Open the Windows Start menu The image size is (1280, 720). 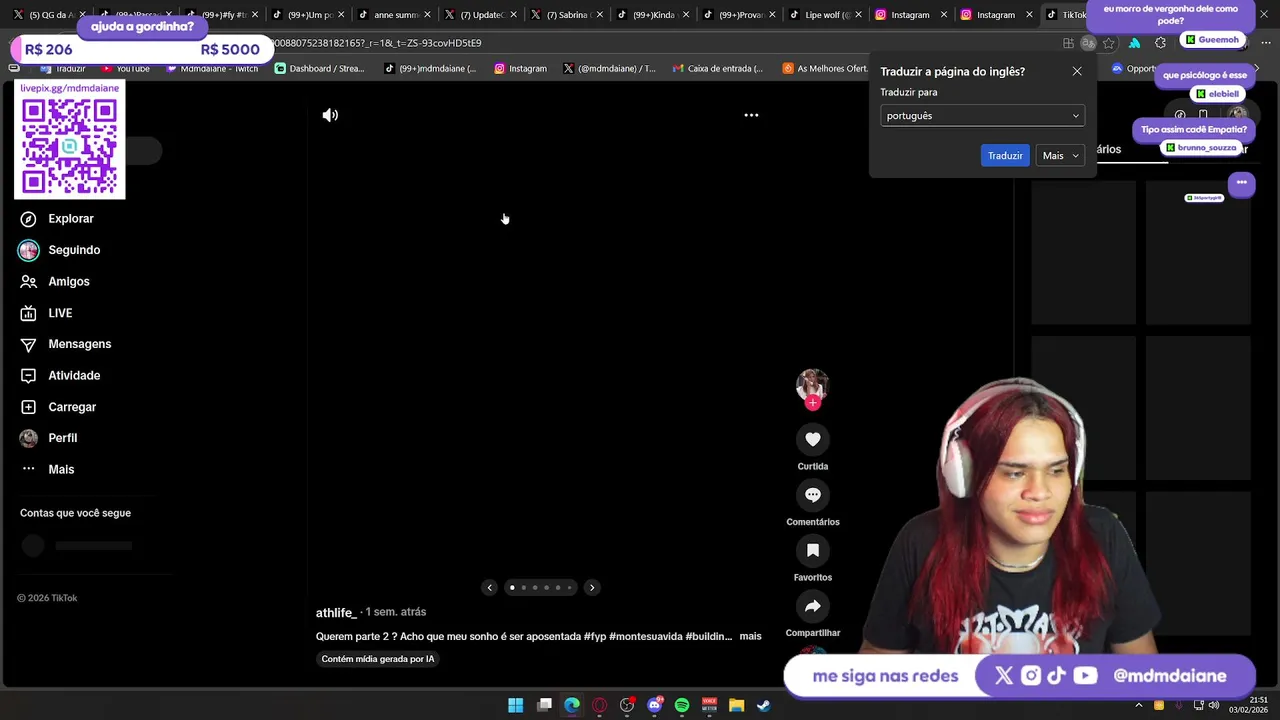[516, 705]
